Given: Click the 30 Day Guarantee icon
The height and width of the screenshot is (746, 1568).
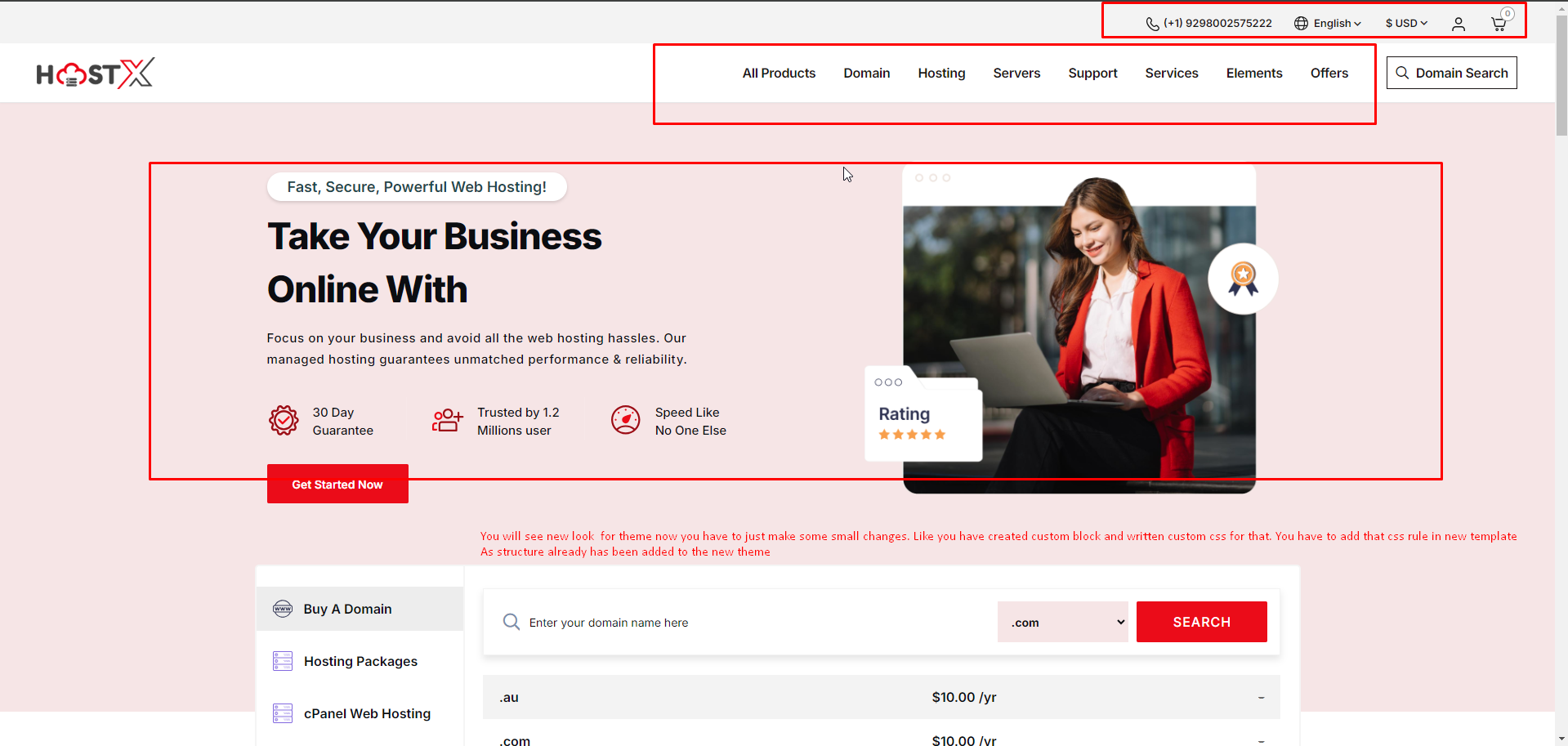Looking at the screenshot, I should coord(284,421).
